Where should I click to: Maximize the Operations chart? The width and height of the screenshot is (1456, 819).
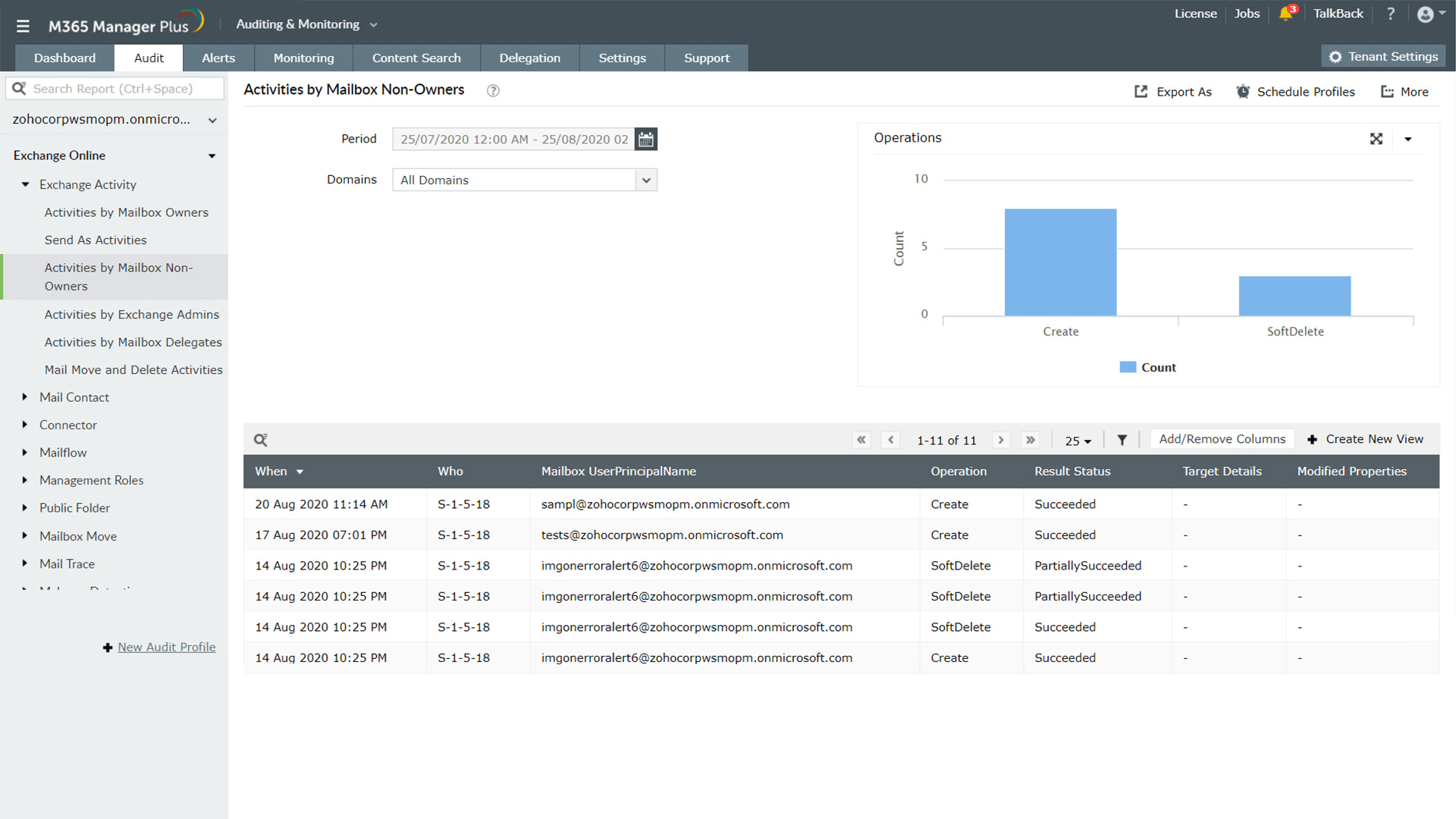click(1376, 139)
